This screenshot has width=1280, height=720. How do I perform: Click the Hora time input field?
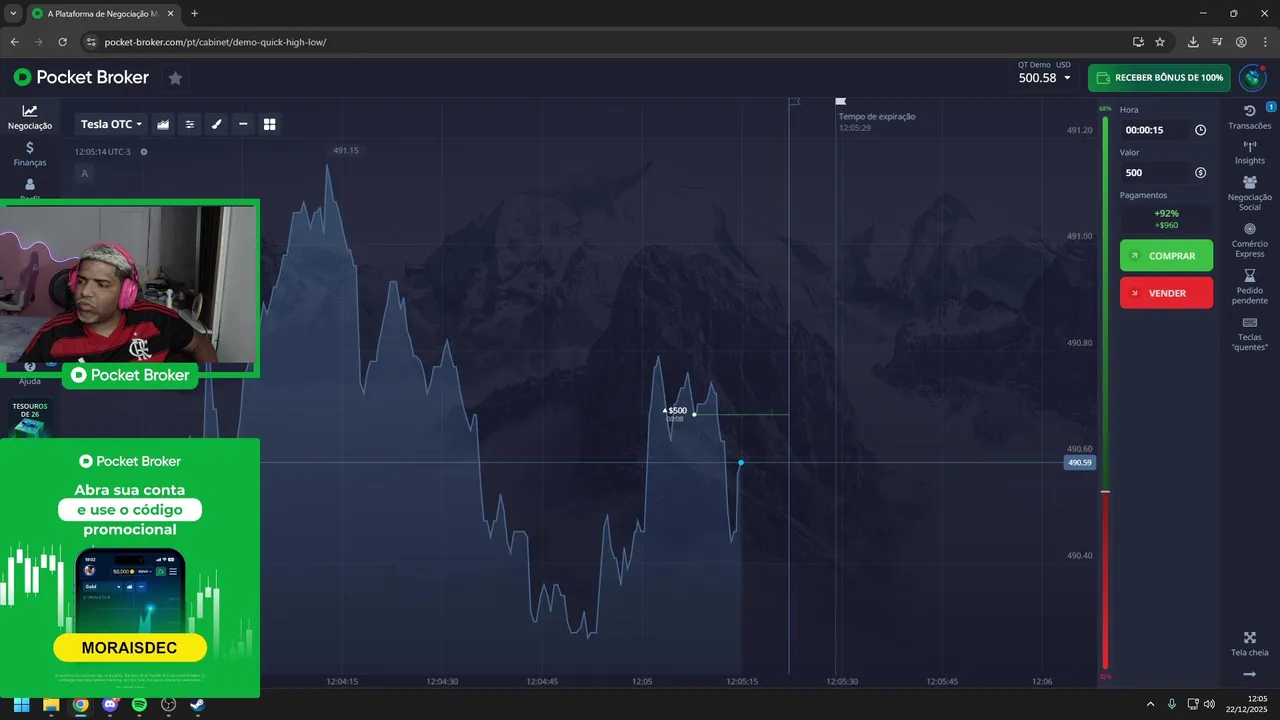1157,130
